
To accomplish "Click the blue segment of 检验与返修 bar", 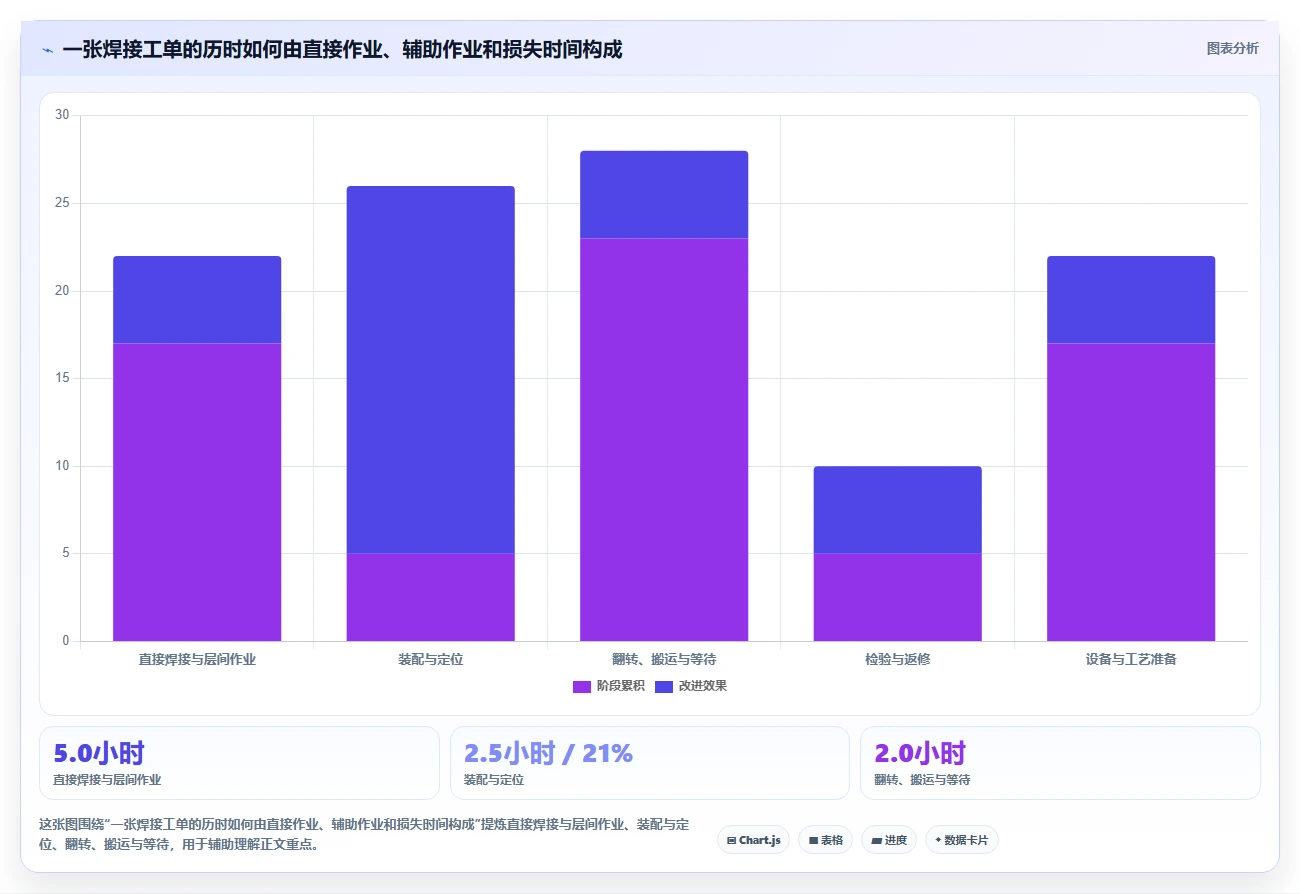I will [898, 510].
